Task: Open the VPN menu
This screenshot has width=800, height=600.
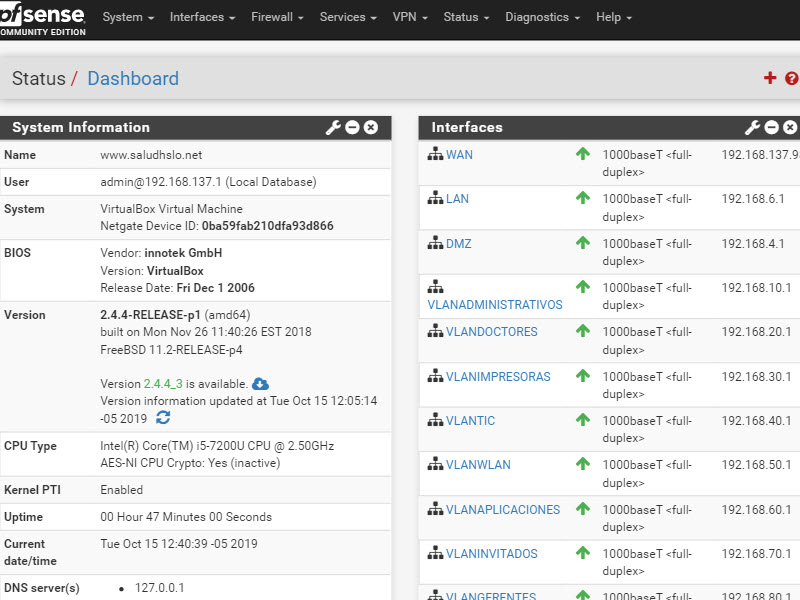Action: click(x=410, y=17)
